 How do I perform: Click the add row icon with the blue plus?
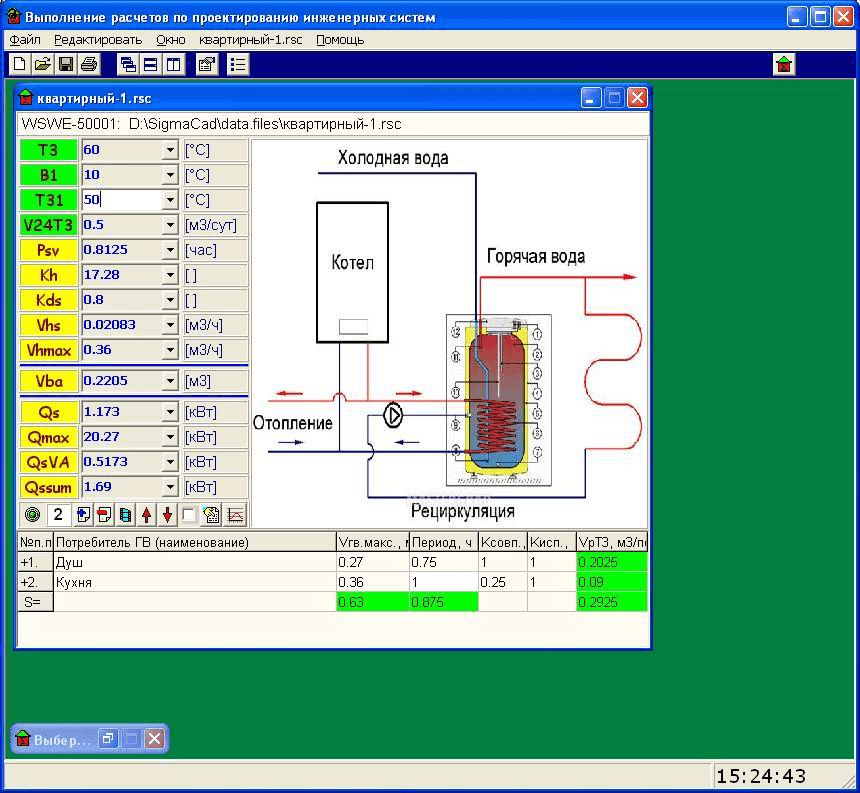coord(83,515)
